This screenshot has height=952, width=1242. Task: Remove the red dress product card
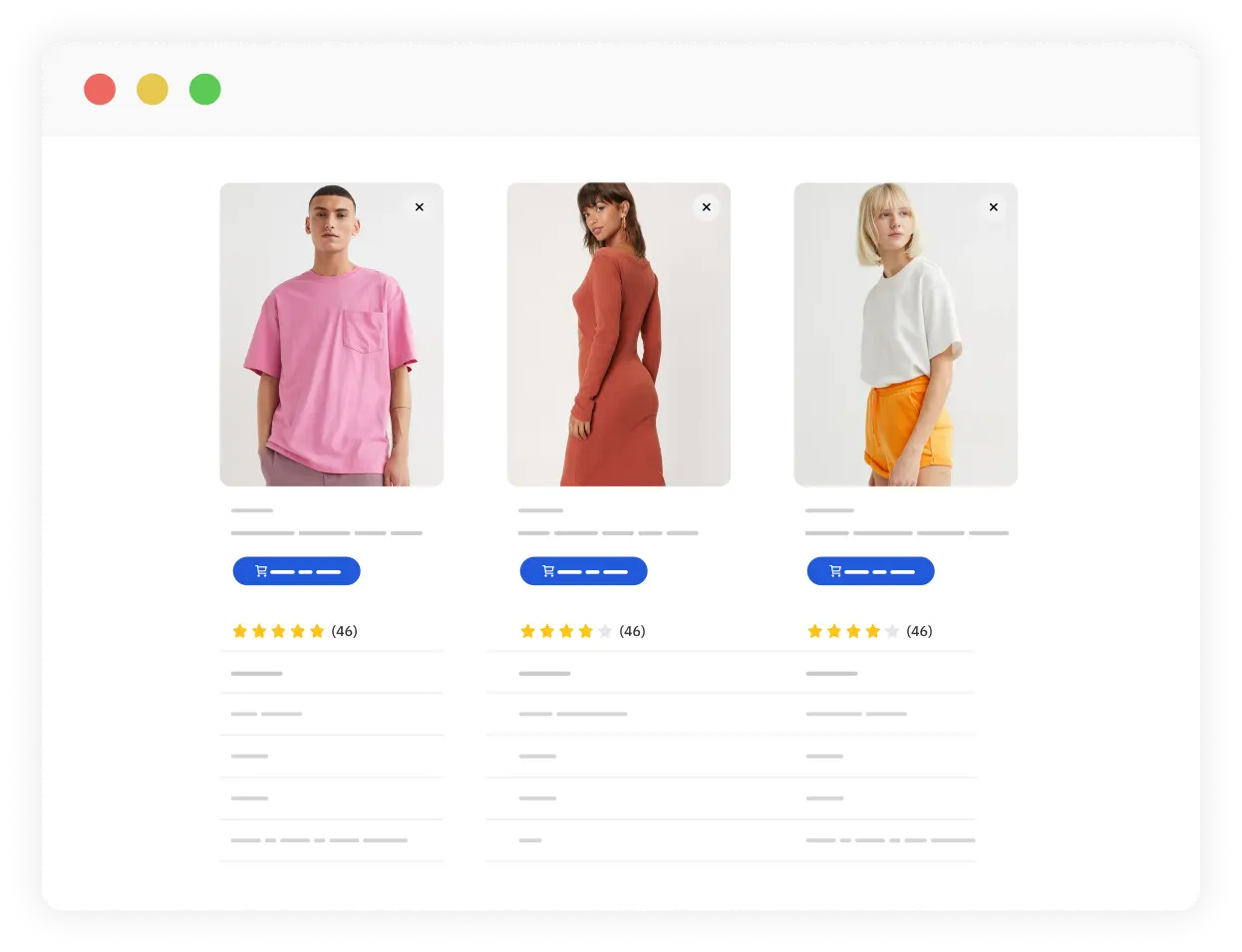(707, 207)
